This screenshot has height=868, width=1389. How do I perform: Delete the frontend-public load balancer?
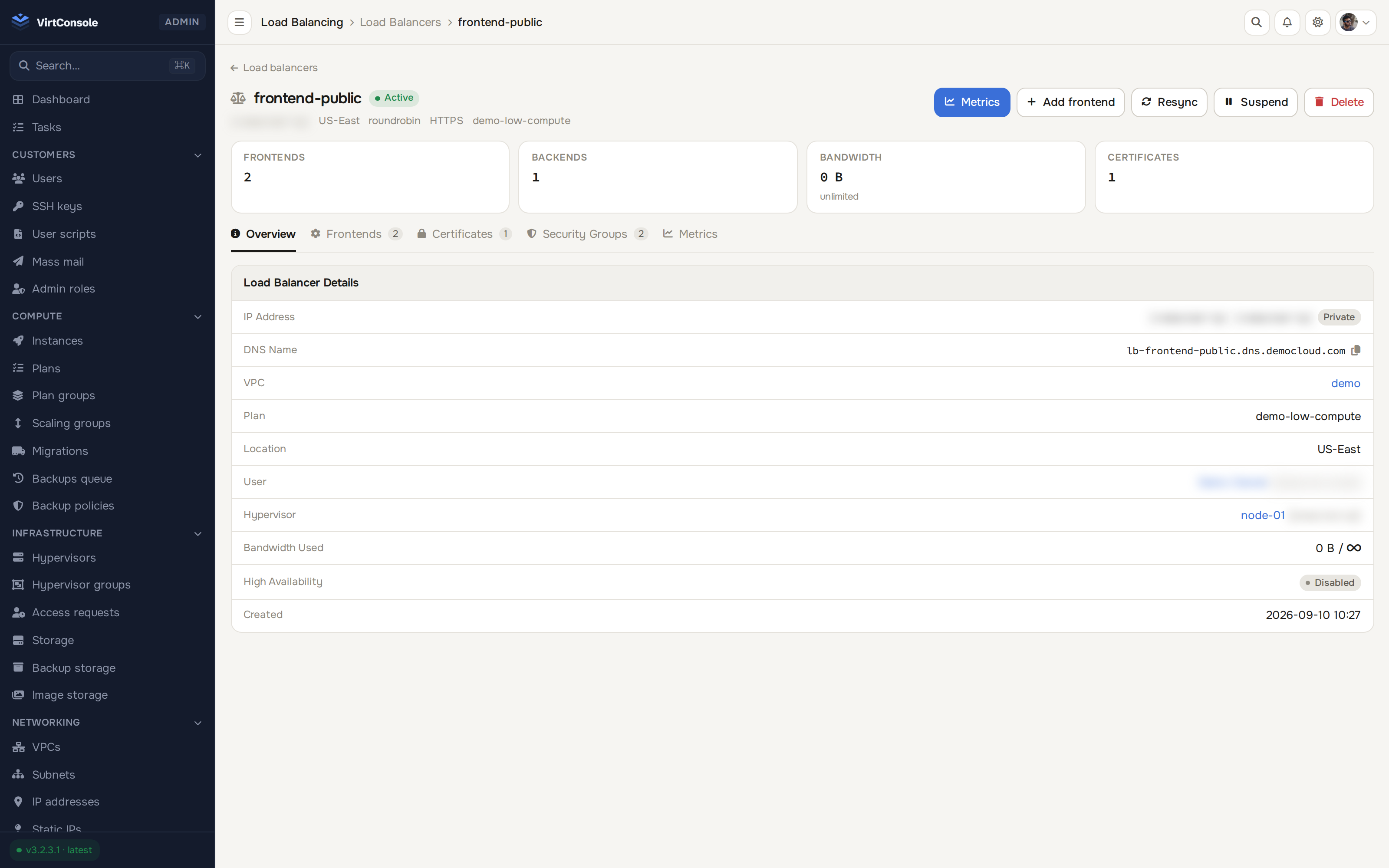pos(1339,102)
